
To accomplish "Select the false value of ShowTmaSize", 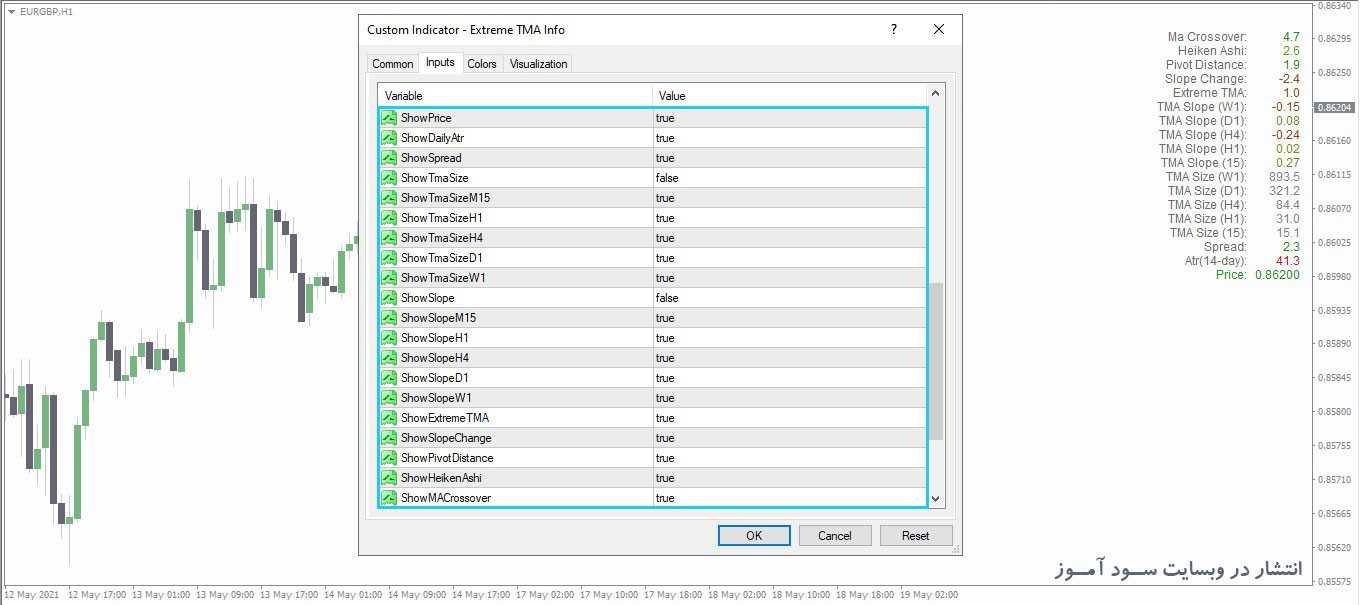I will pos(667,178).
